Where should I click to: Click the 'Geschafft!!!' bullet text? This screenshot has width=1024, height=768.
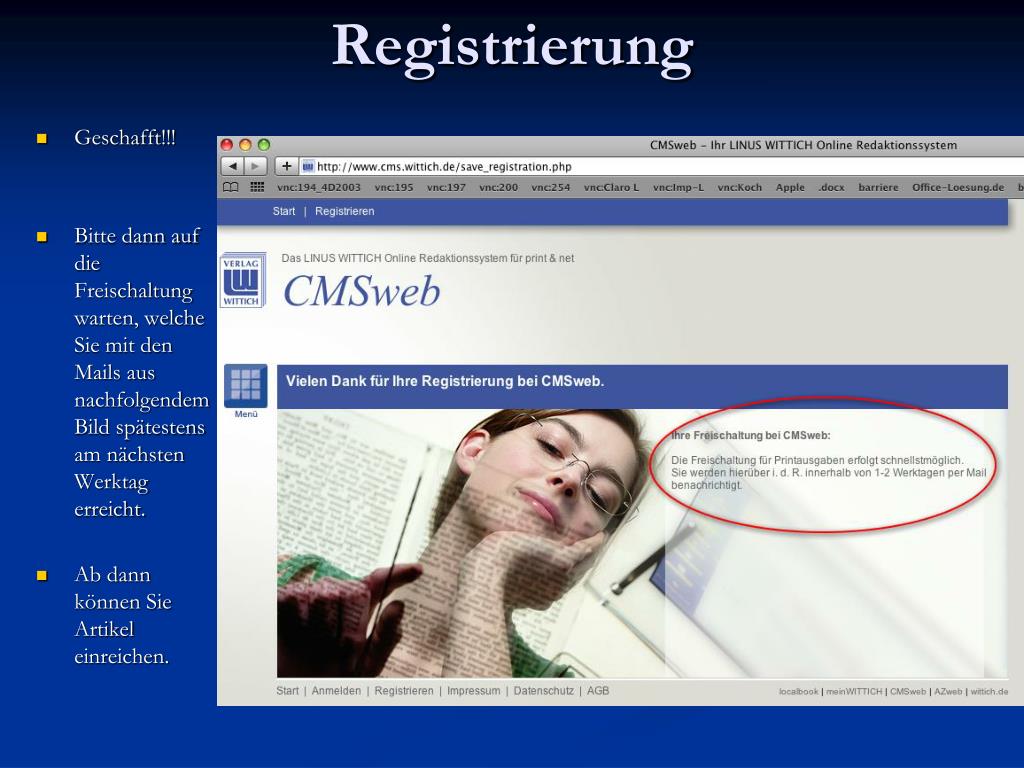(125, 138)
